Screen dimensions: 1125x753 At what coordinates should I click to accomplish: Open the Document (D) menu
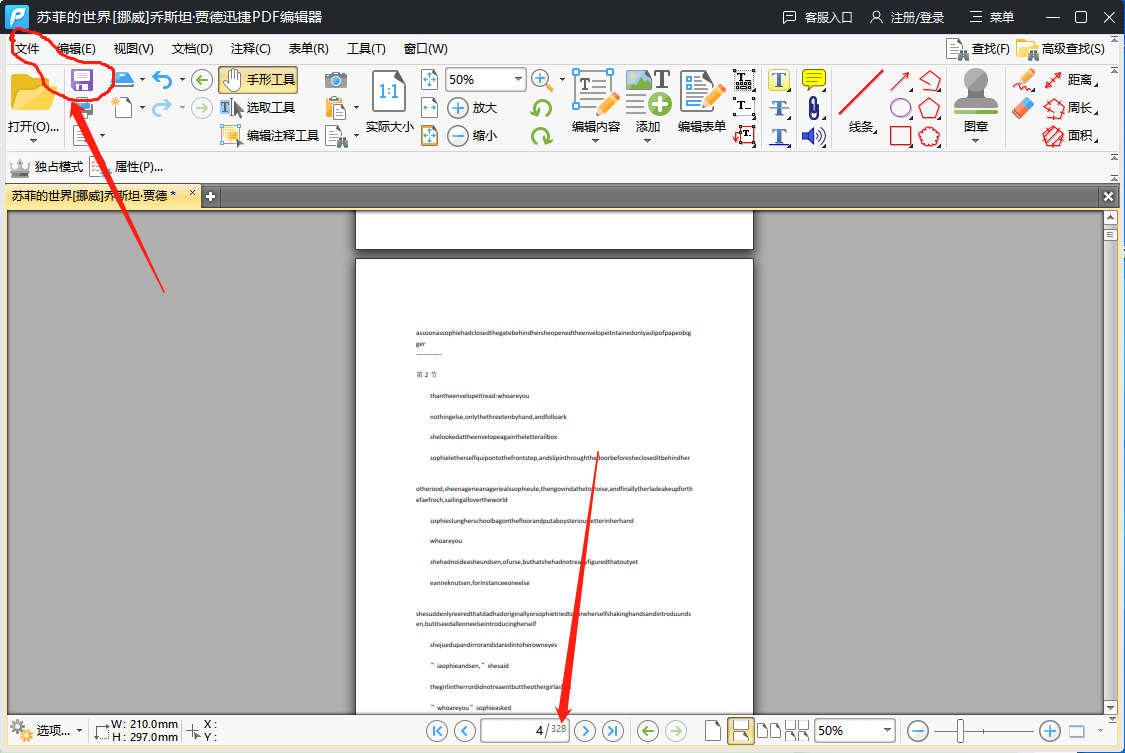click(x=192, y=49)
